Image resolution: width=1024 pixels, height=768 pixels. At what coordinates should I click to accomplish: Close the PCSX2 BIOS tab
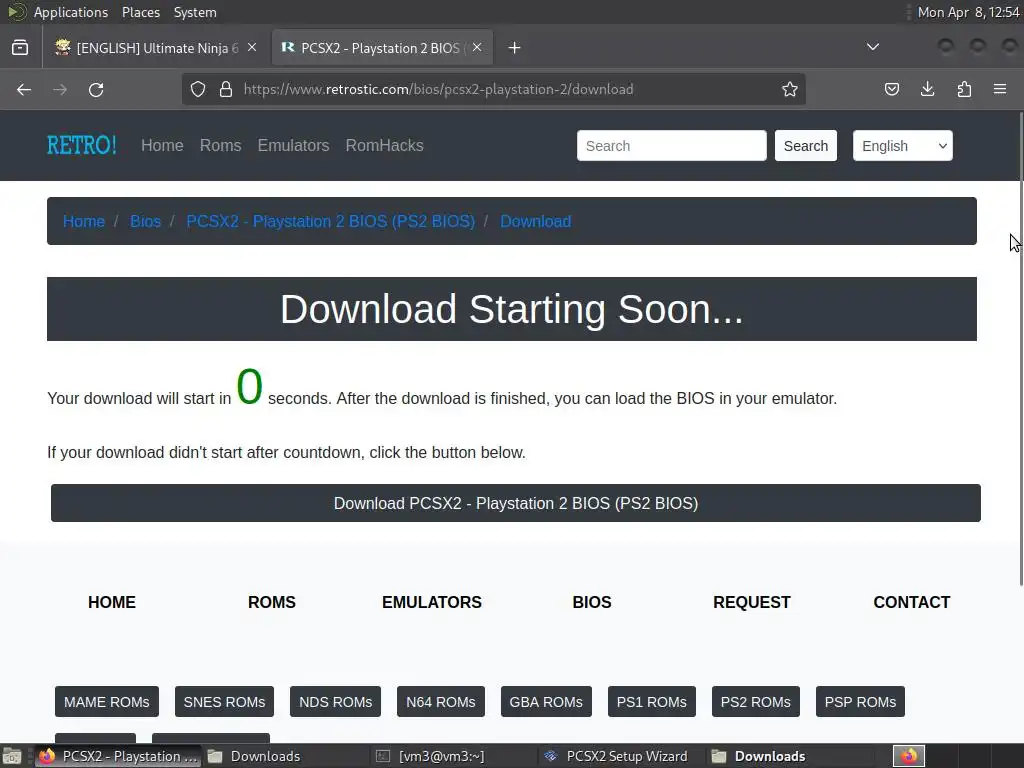(x=477, y=48)
